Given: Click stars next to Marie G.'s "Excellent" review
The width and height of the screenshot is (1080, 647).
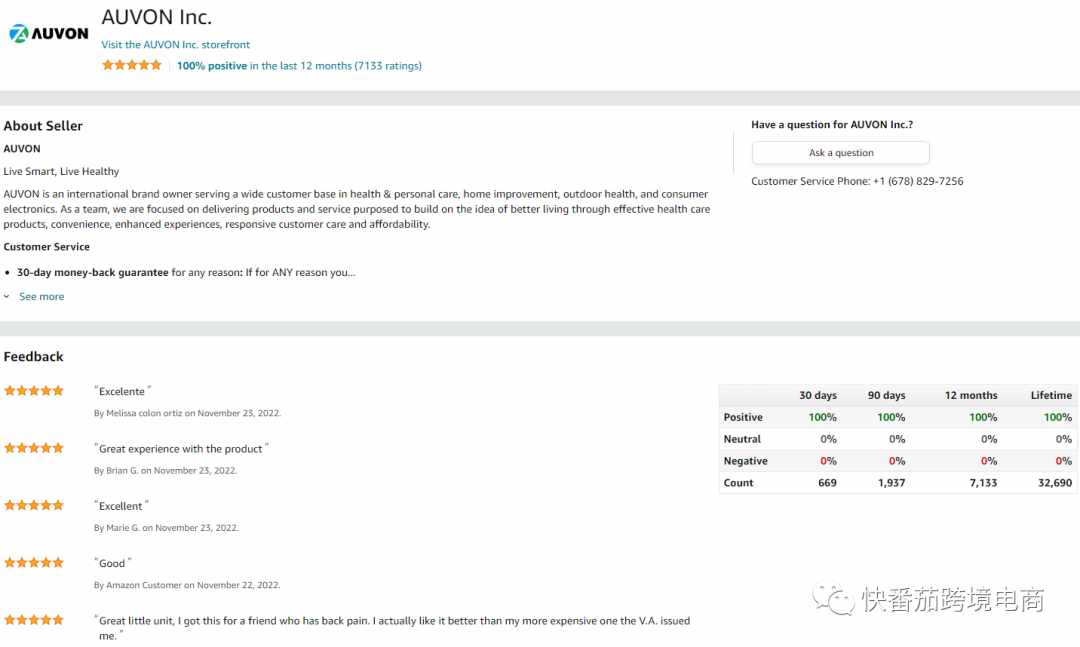Looking at the screenshot, I should point(34,505).
